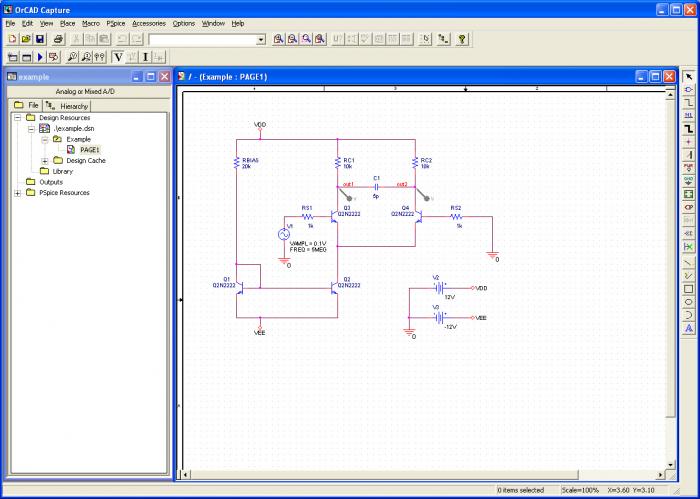
Task: Select the Place Part tool
Action: [689, 89]
